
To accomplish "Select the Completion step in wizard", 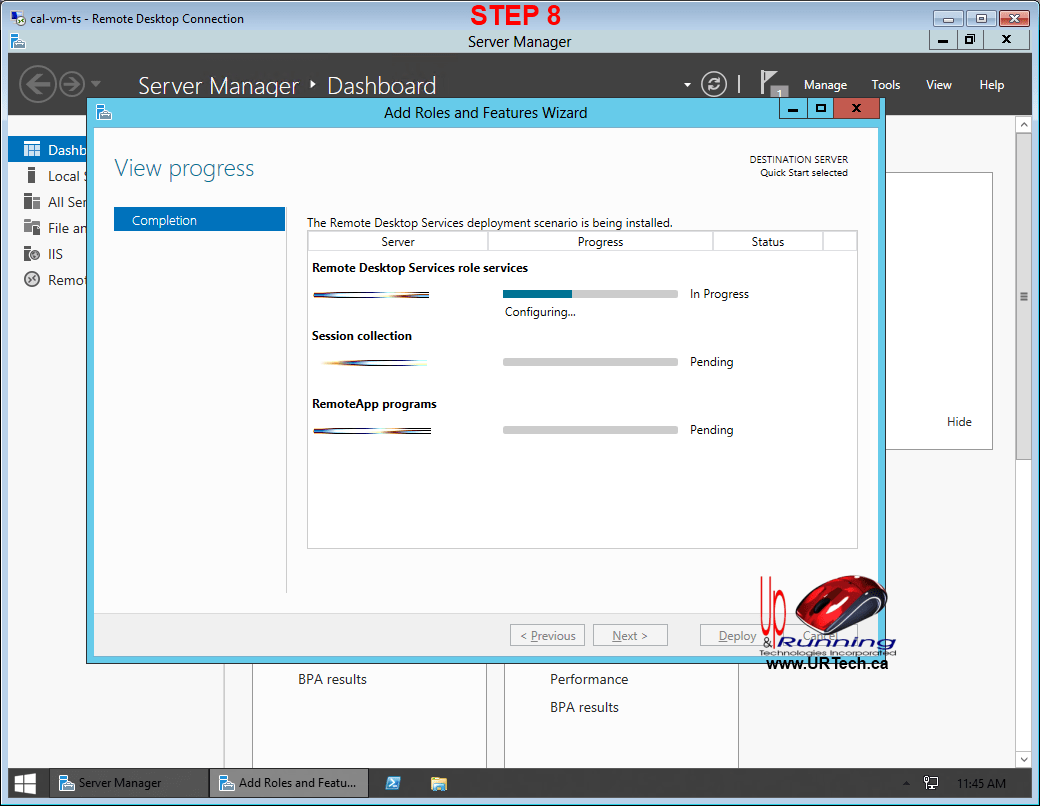I will [x=199, y=220].
